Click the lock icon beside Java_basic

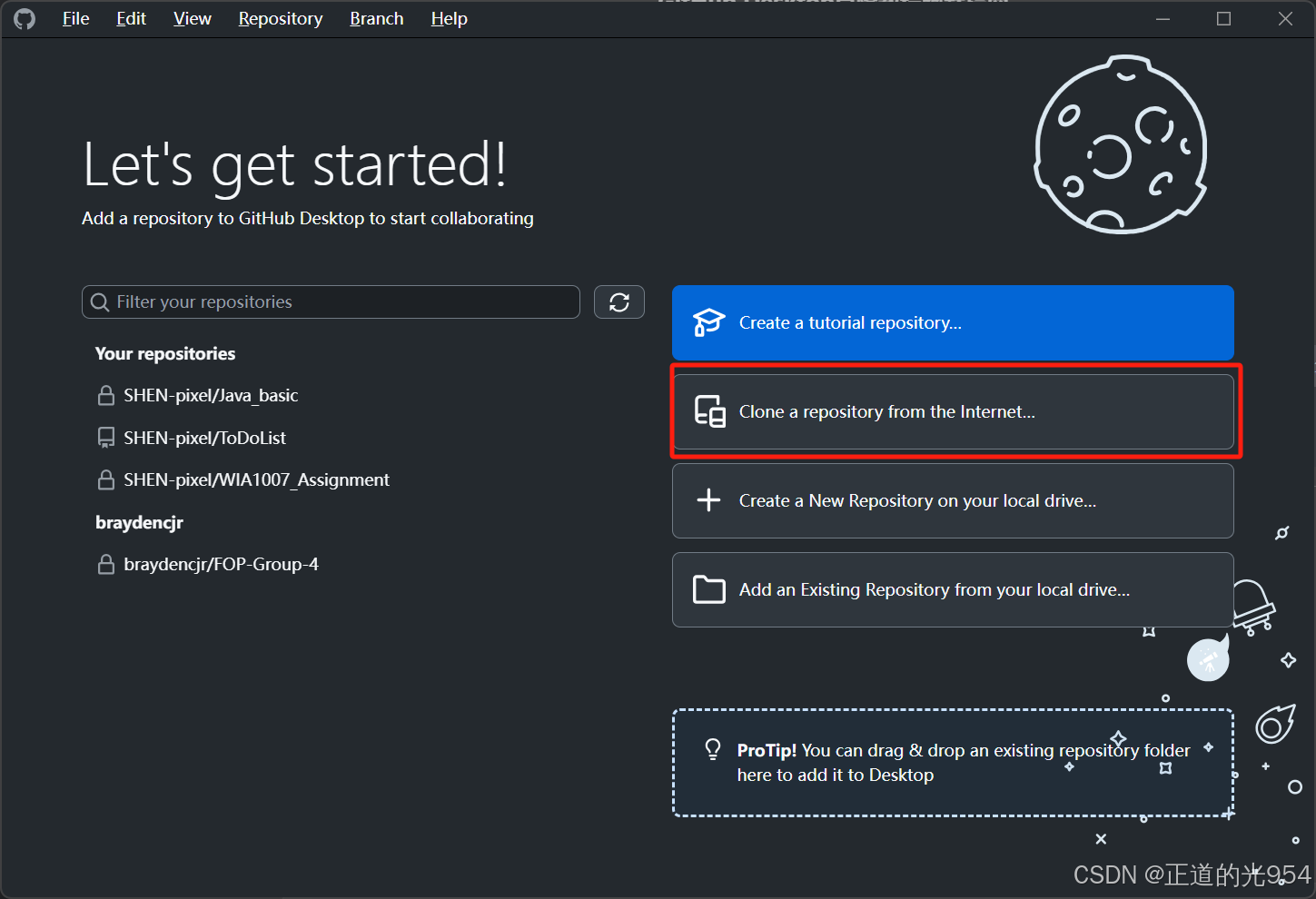[106, 395]
